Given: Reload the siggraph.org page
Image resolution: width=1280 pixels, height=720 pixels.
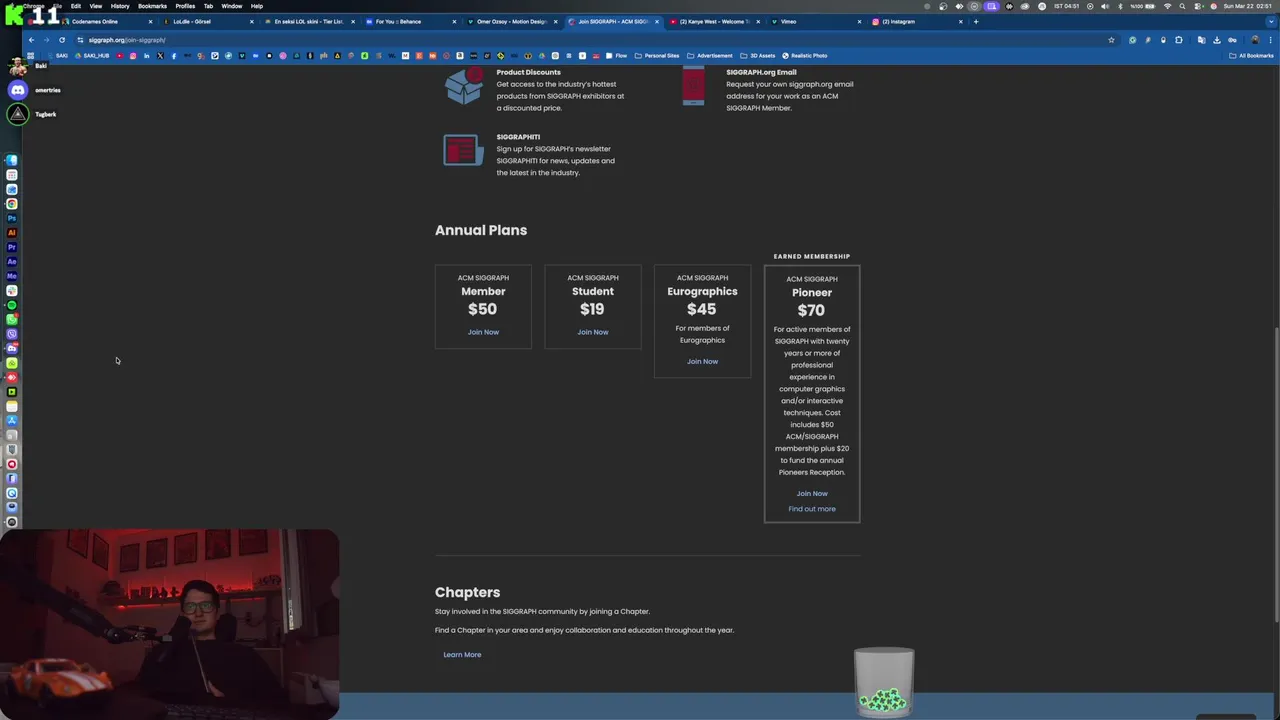Looking at the screenshot, I should [x=62, y=40].
